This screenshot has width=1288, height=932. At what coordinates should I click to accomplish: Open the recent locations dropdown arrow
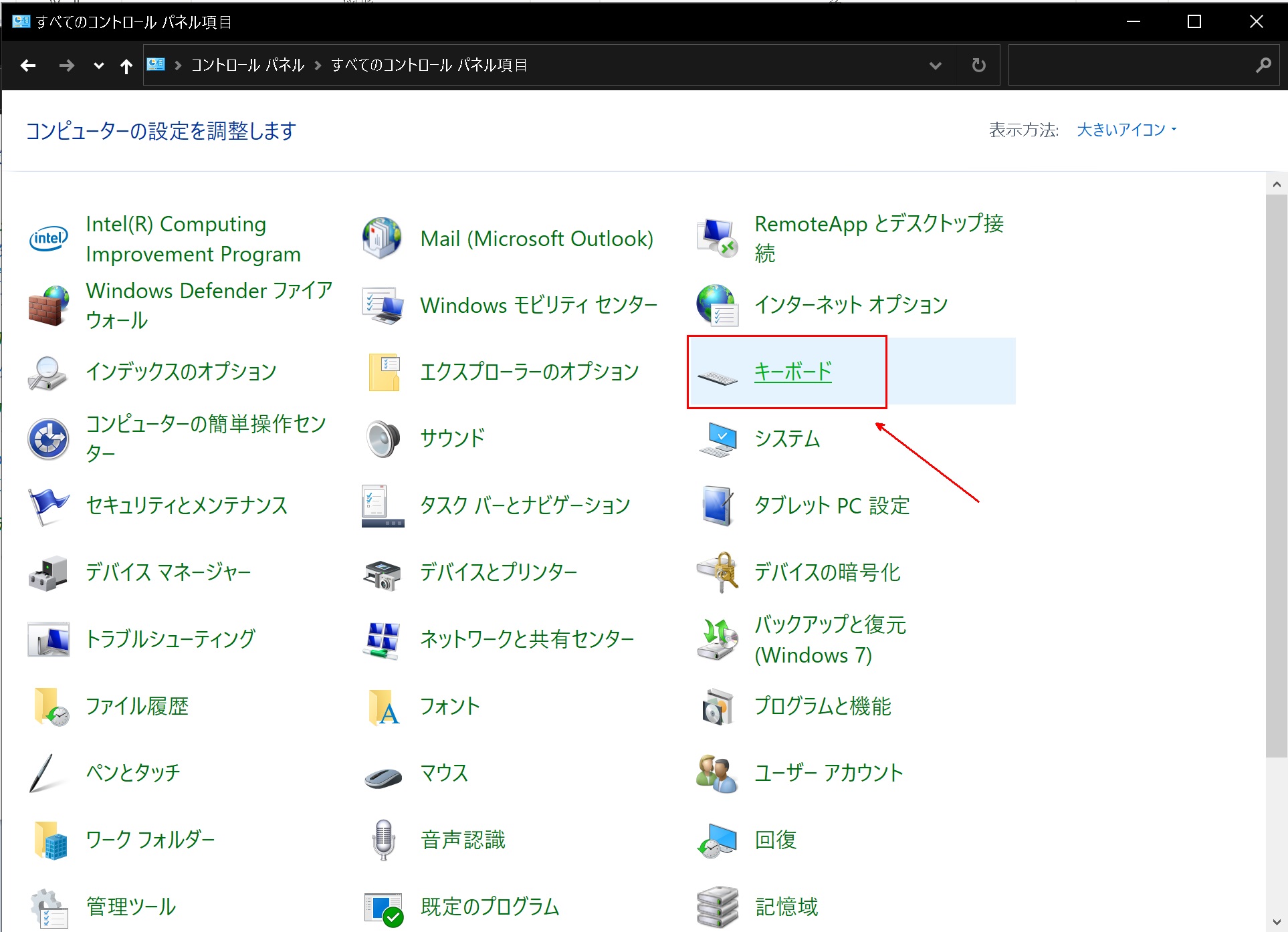pyautogui.click(x=99, y=66)
